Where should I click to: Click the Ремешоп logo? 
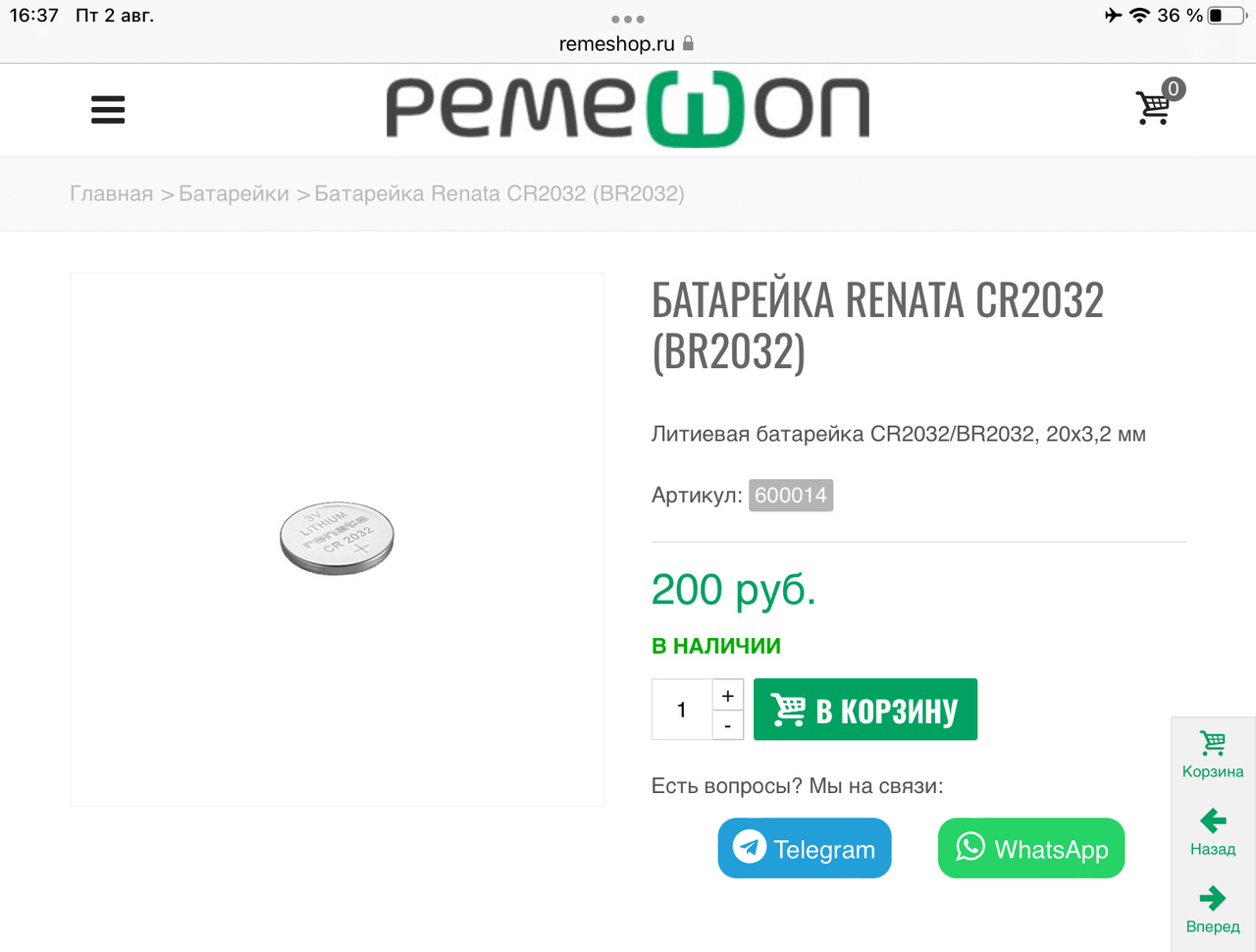click(628, 109)
